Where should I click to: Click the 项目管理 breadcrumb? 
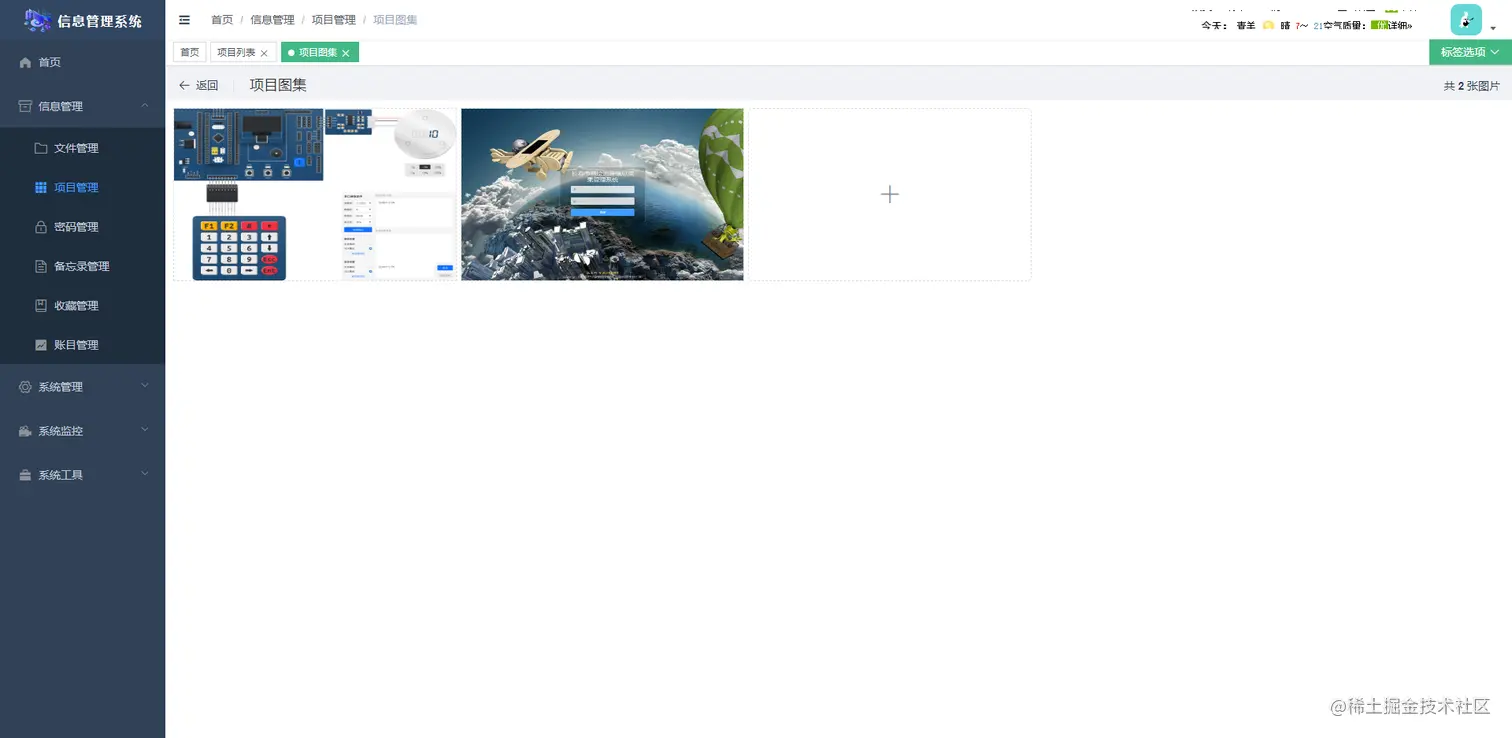(x=334, y=20)
